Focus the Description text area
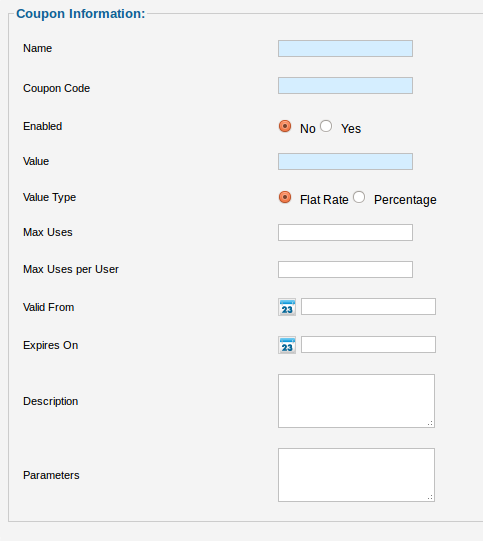The width and height of the screenshot is (483, 541). click(x=356, y=401)
